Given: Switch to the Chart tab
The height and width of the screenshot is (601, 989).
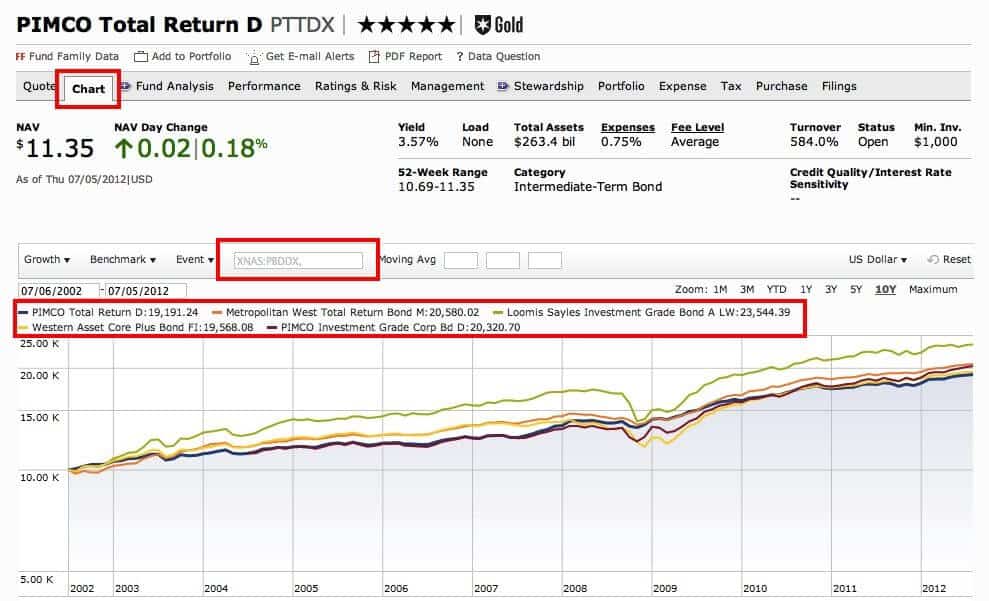Looking at the screenshot, I should (x=88, y=89).
